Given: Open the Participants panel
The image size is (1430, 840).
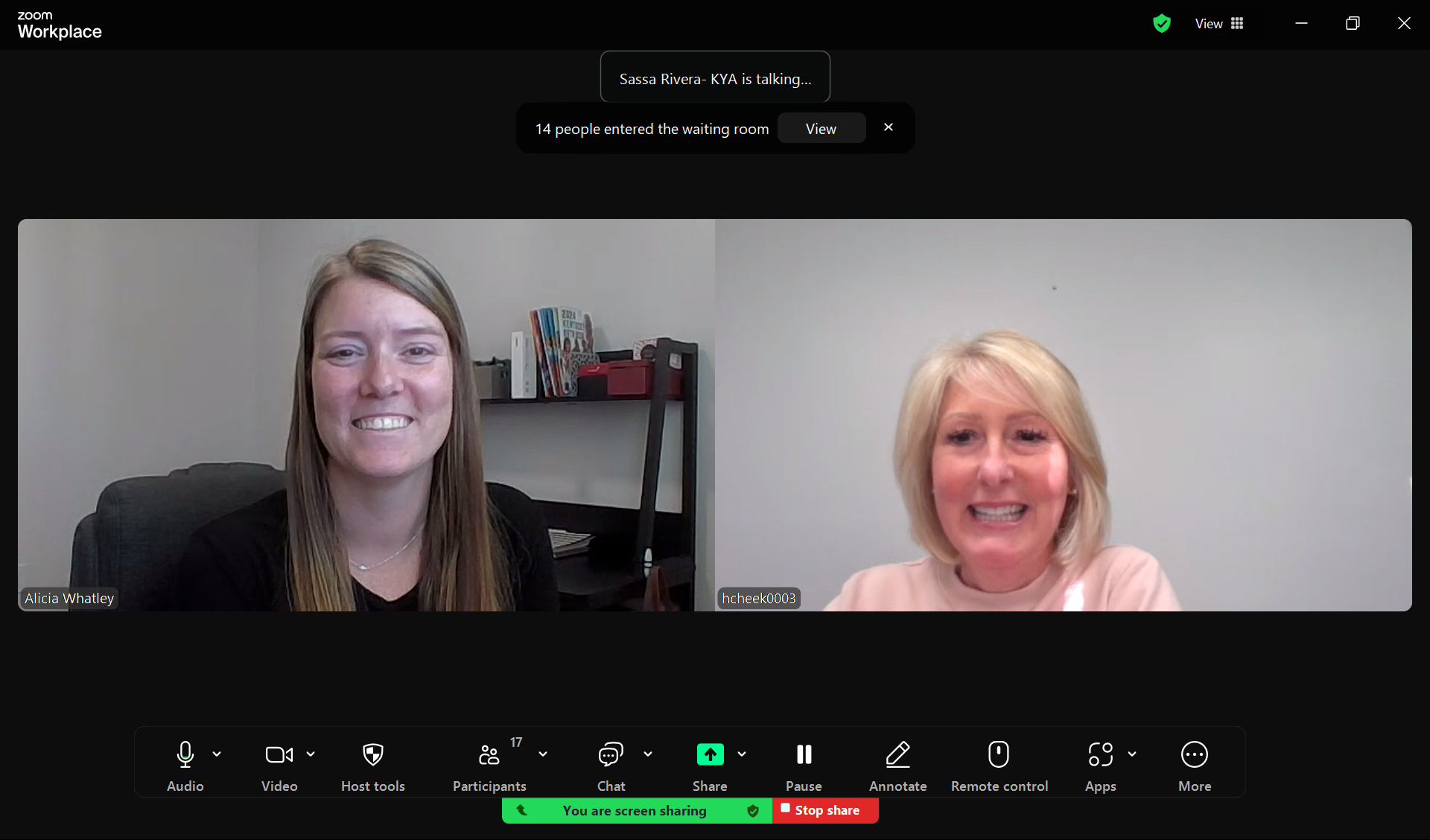Looking at the screenshot, I should [x=489, y=755].
